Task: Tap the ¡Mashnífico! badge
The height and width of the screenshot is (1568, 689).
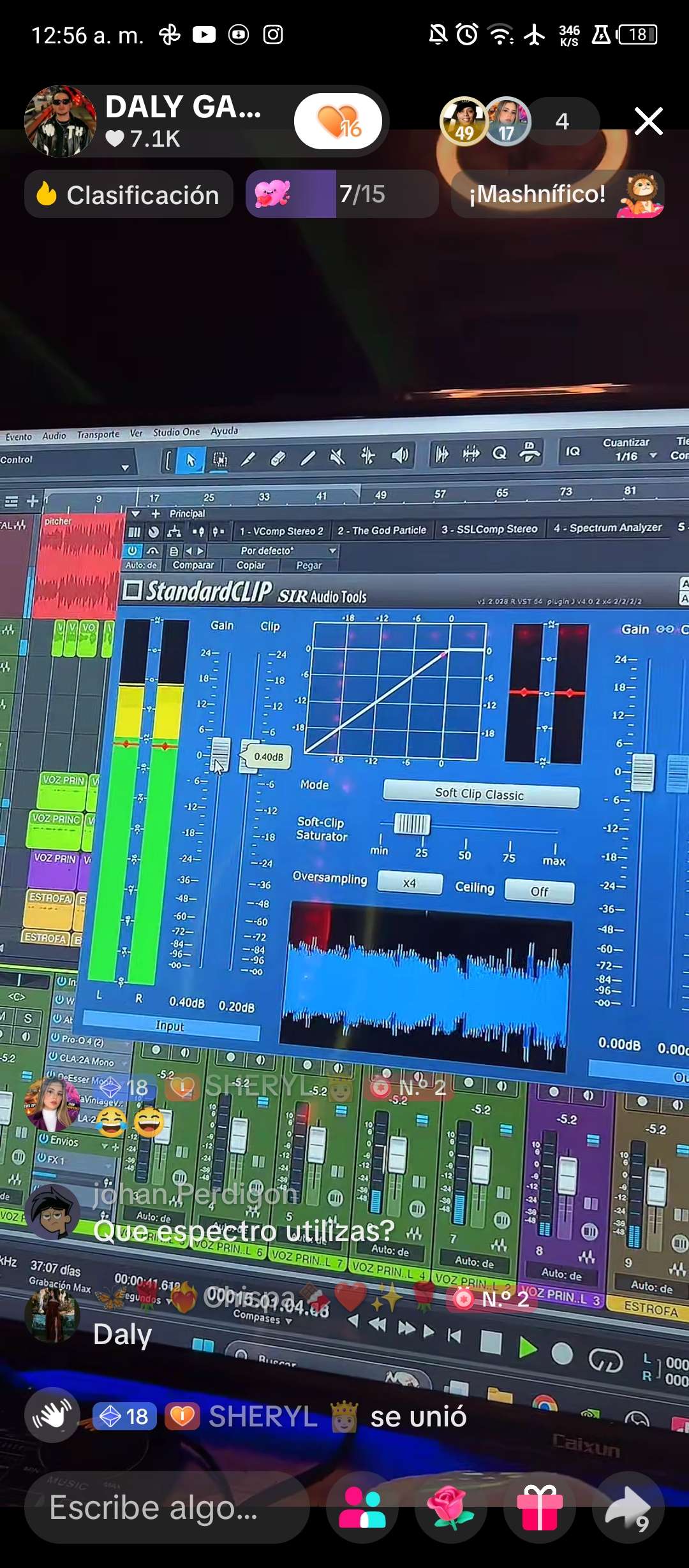Action: pos(558,194)
